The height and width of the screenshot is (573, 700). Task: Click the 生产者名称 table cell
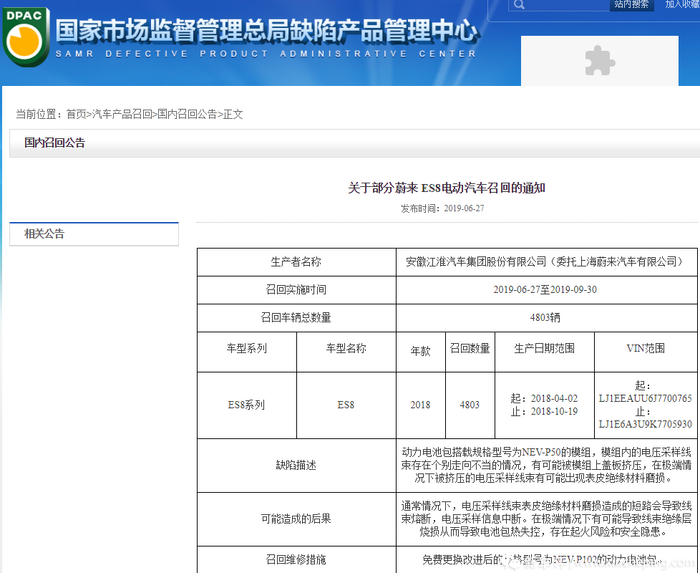pos(296,262)
